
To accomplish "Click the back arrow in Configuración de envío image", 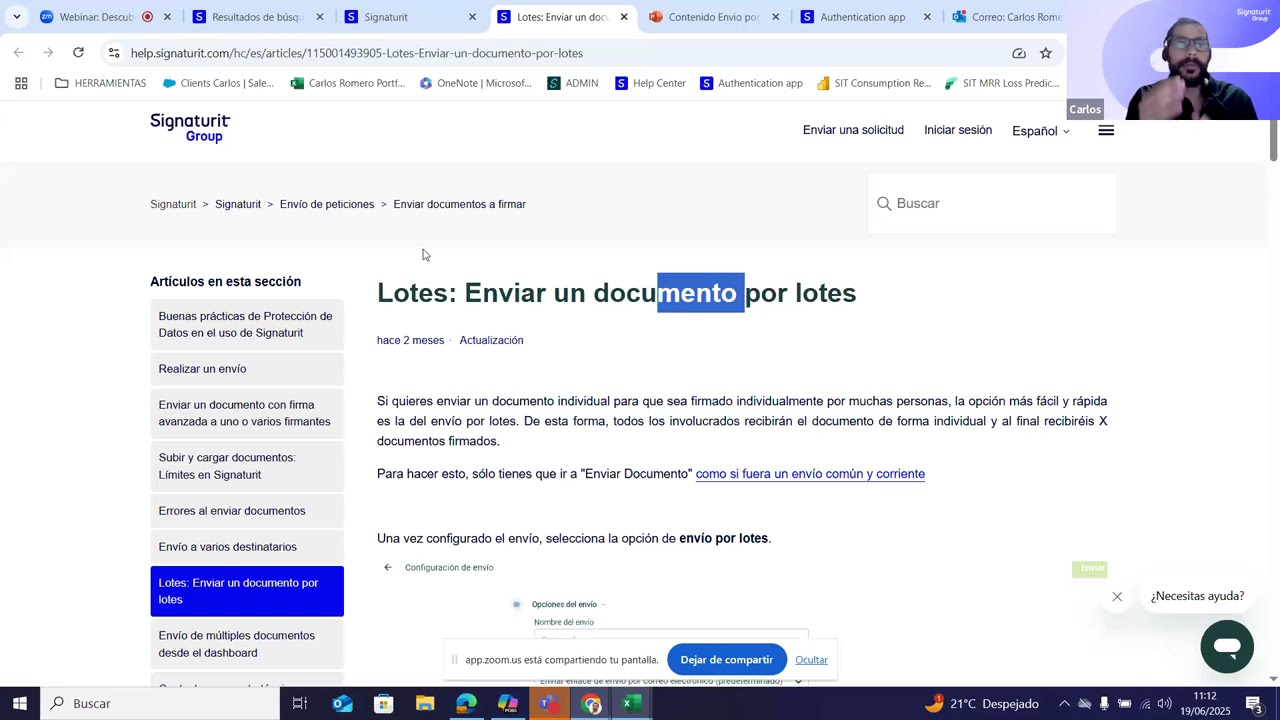I will [388, 567].
